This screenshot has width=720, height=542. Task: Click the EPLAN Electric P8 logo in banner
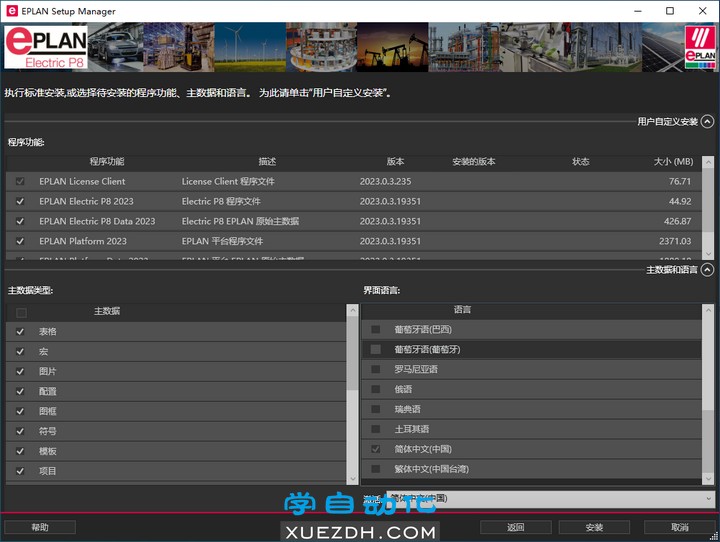tap(45, 47)
